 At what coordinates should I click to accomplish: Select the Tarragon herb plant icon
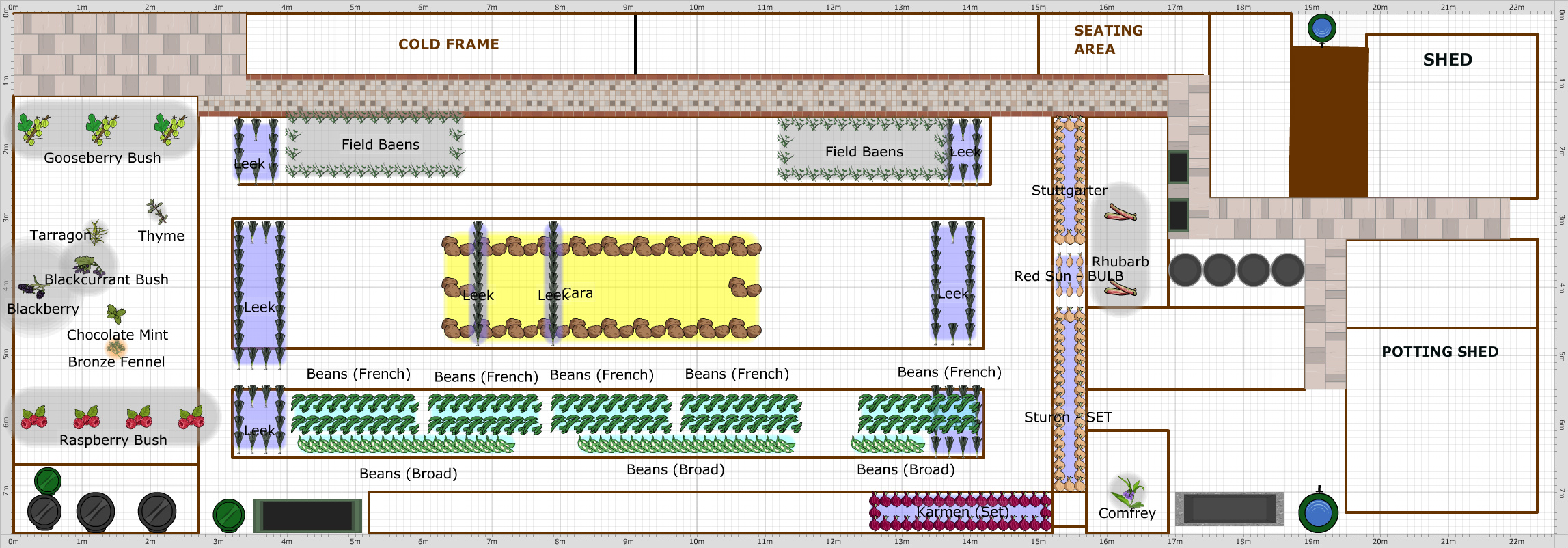(96, 232)
